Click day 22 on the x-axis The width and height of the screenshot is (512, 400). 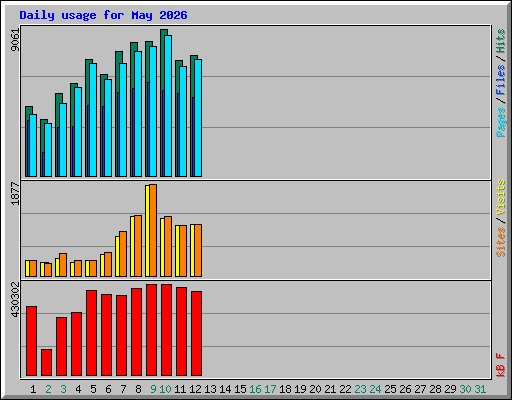(x=345, y=389)
